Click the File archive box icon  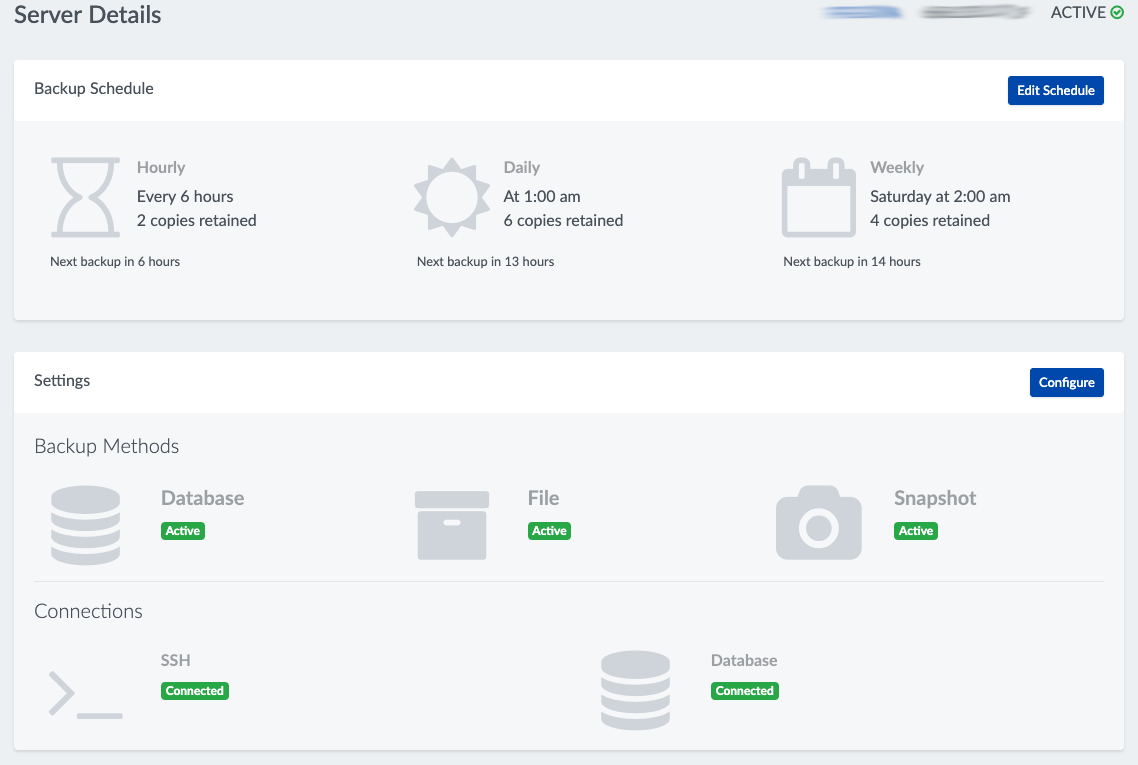(451, 525)
